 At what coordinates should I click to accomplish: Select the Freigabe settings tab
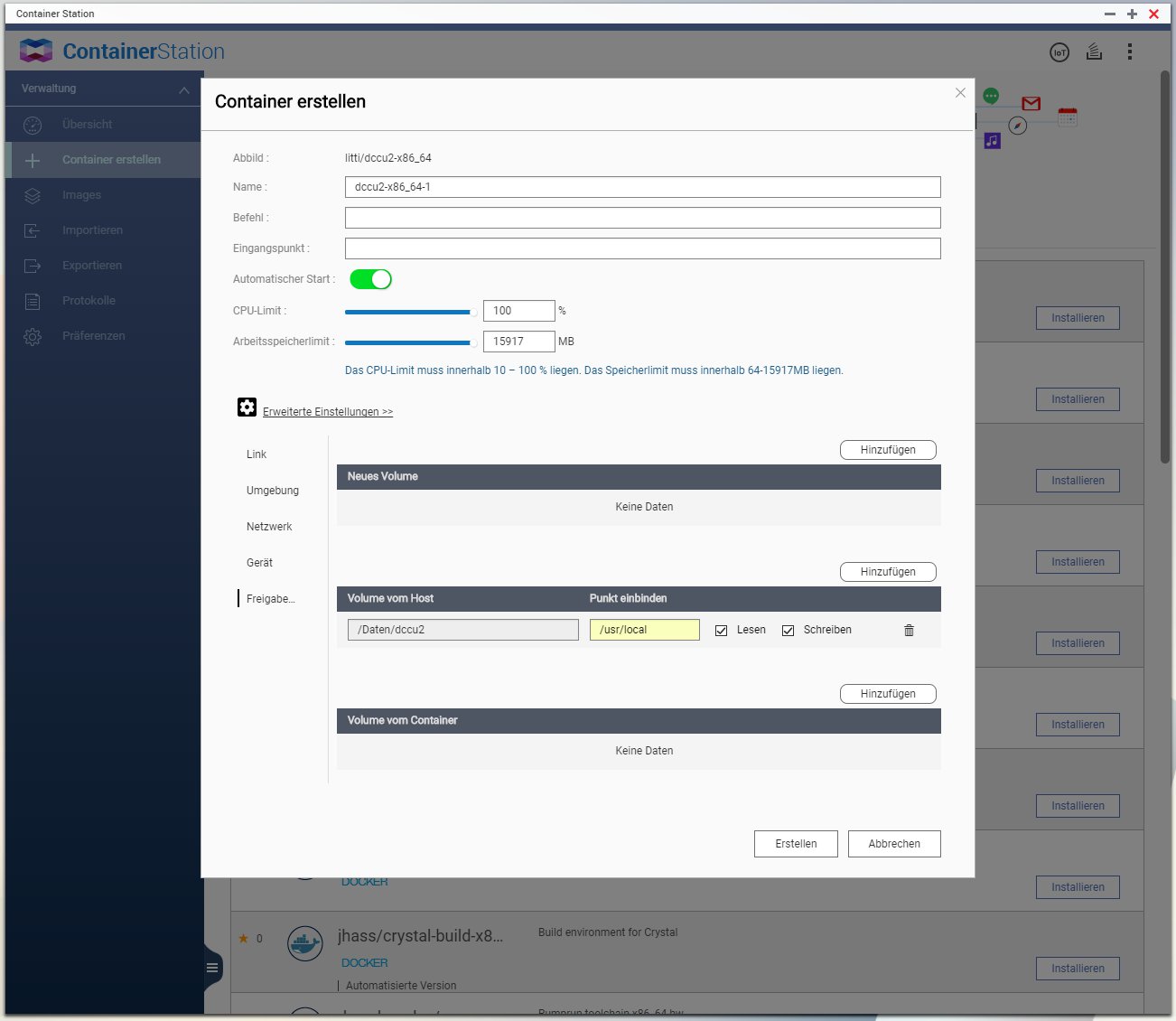[x=271, y=599]
